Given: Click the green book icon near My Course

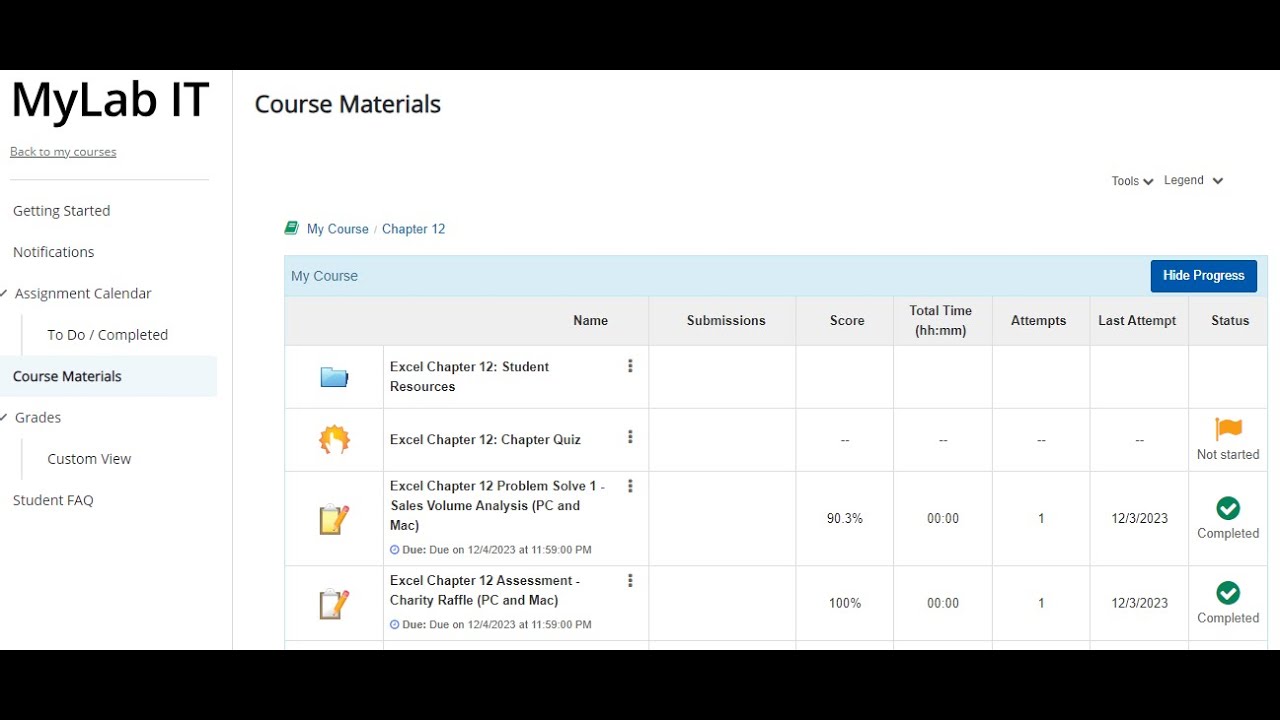Looking at the screenshot, I should point(292,228).
